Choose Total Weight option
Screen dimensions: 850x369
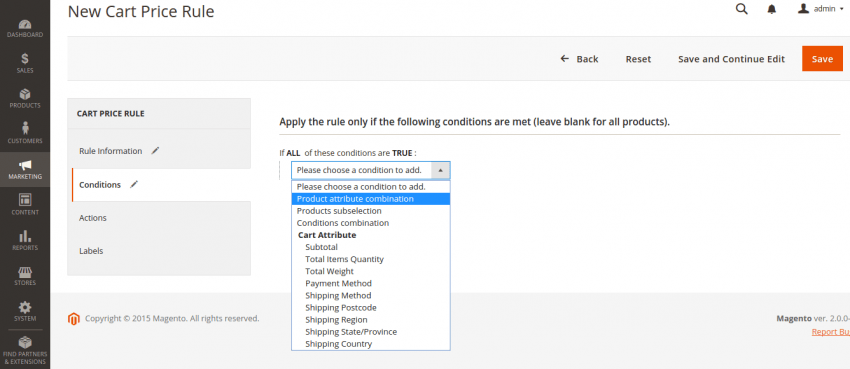click(x=371, y=271)
